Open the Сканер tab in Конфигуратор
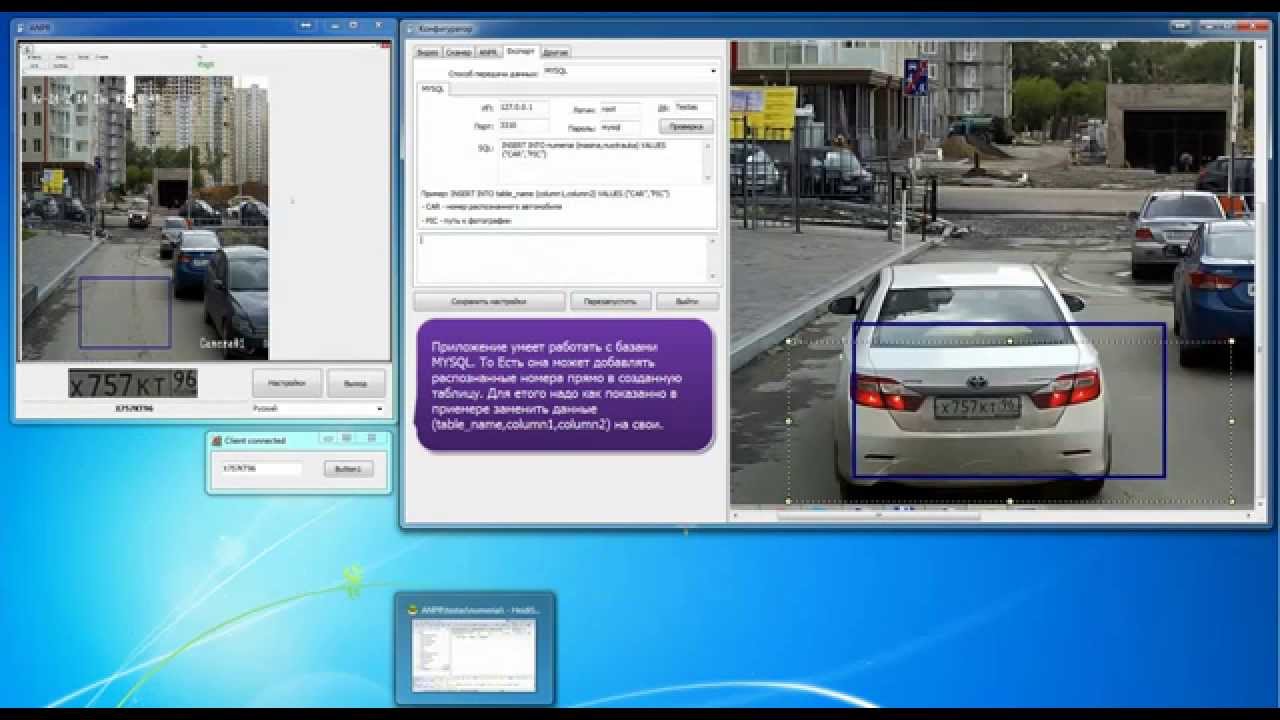 [458, 52]
